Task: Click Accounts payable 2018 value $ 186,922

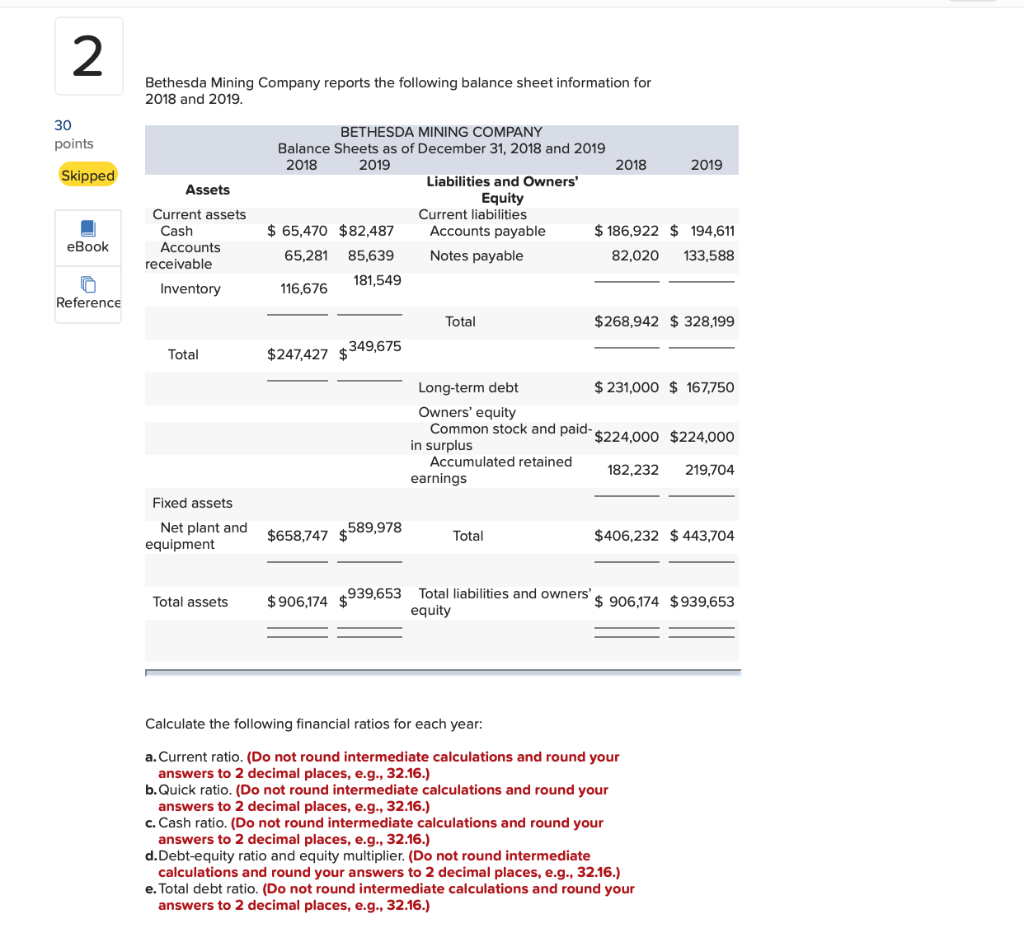Action: point(626,231)
